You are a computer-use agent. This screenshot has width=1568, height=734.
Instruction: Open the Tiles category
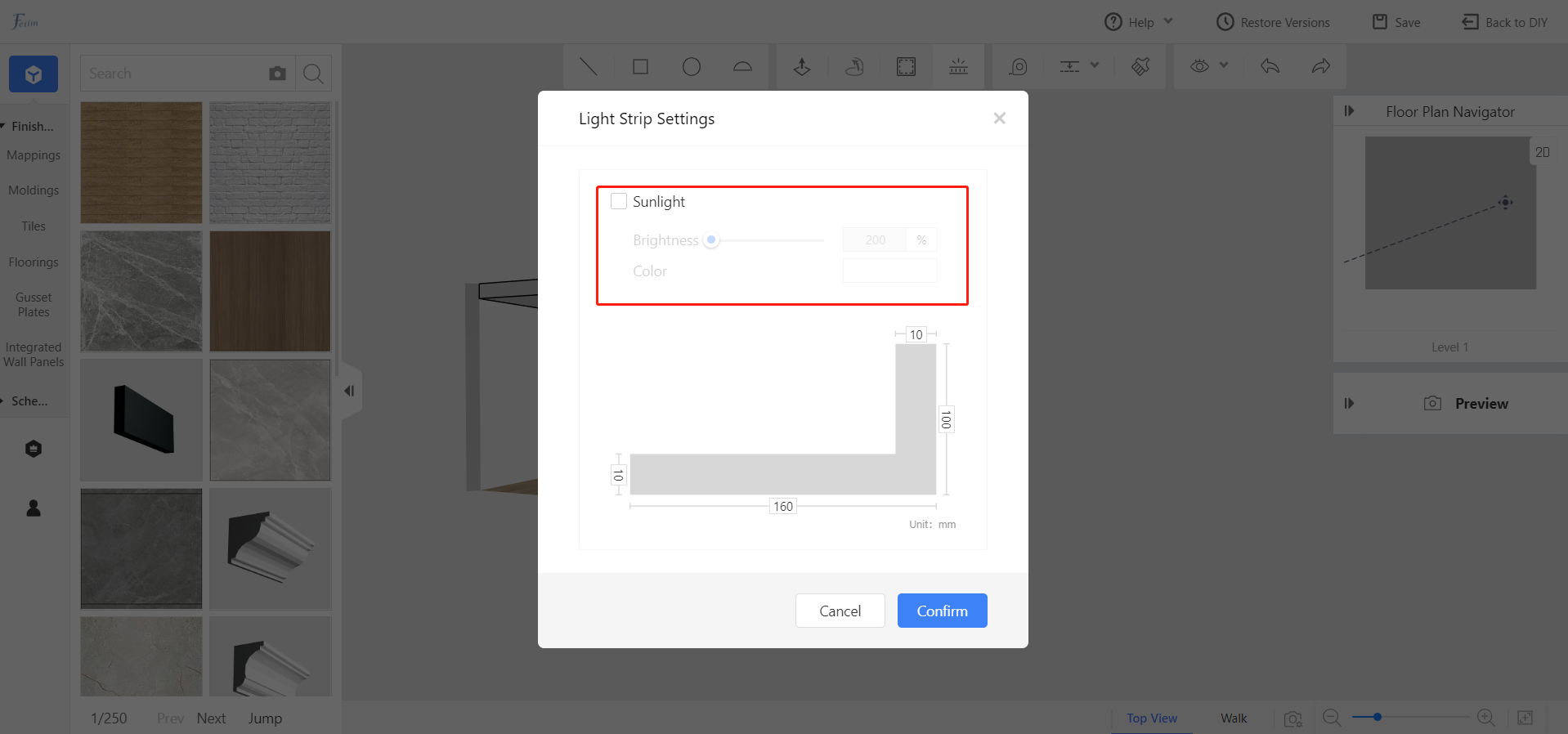(34, 226)
